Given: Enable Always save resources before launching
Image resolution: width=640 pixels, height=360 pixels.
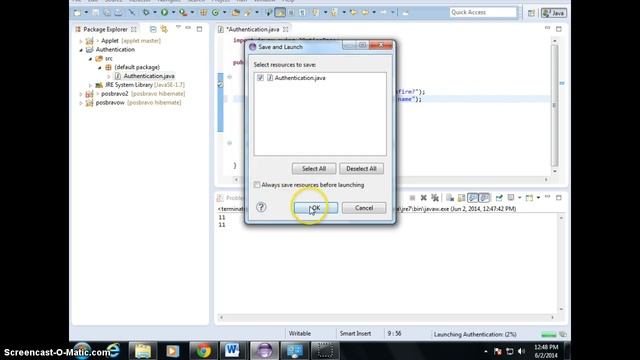Looking at the screenshot, I should pyautogui.click(x=257, y=185).
